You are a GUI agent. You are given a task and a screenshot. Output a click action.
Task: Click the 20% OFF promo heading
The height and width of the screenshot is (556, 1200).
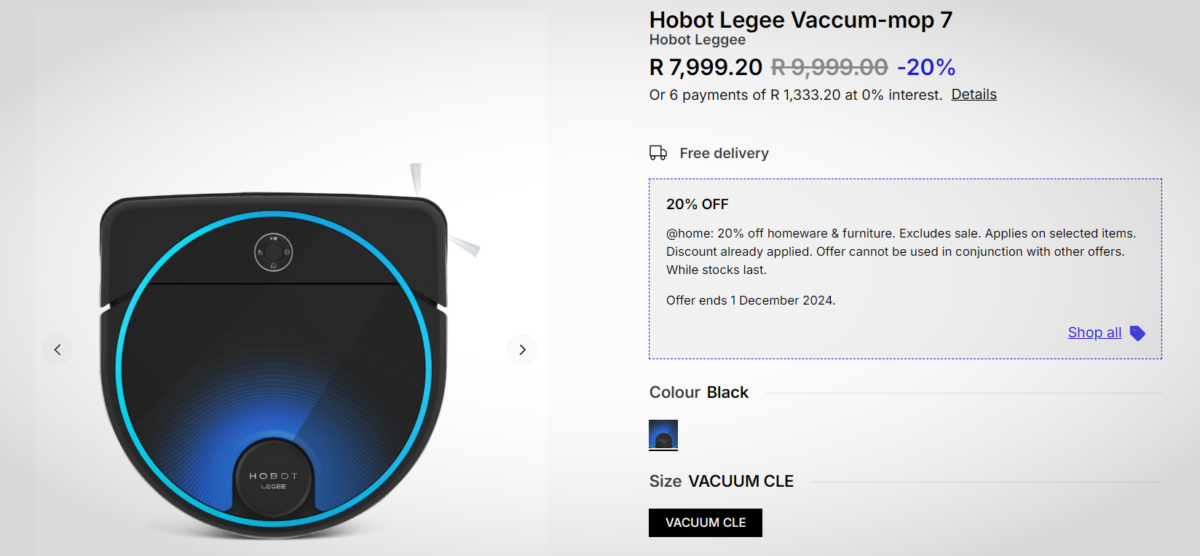697,204
